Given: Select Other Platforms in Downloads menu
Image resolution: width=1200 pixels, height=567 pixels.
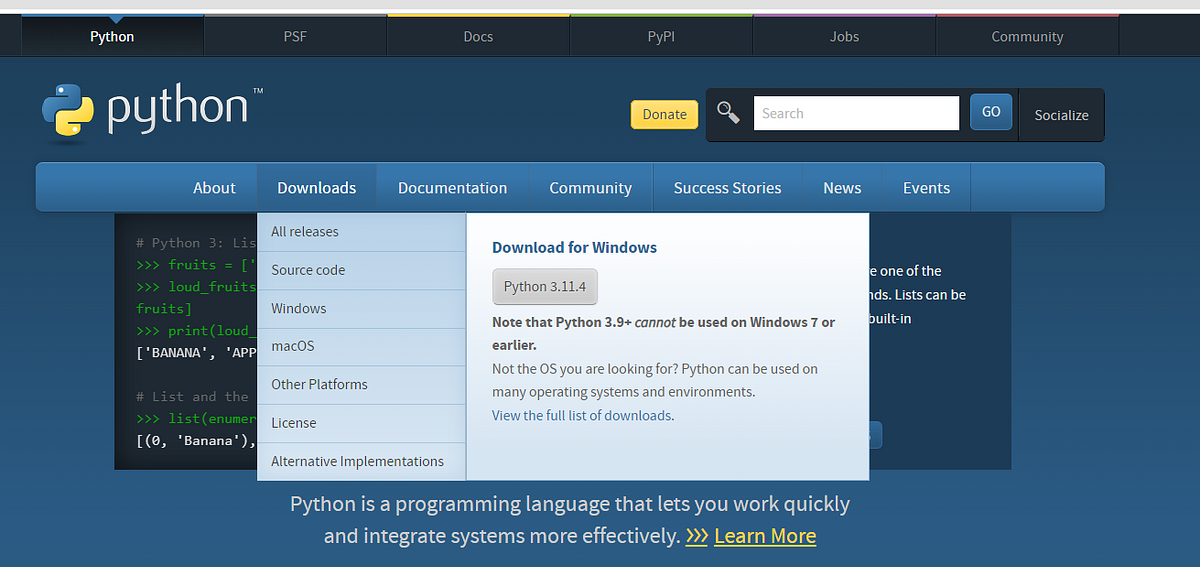Looking at the screenshot, I should coord(361,385).
